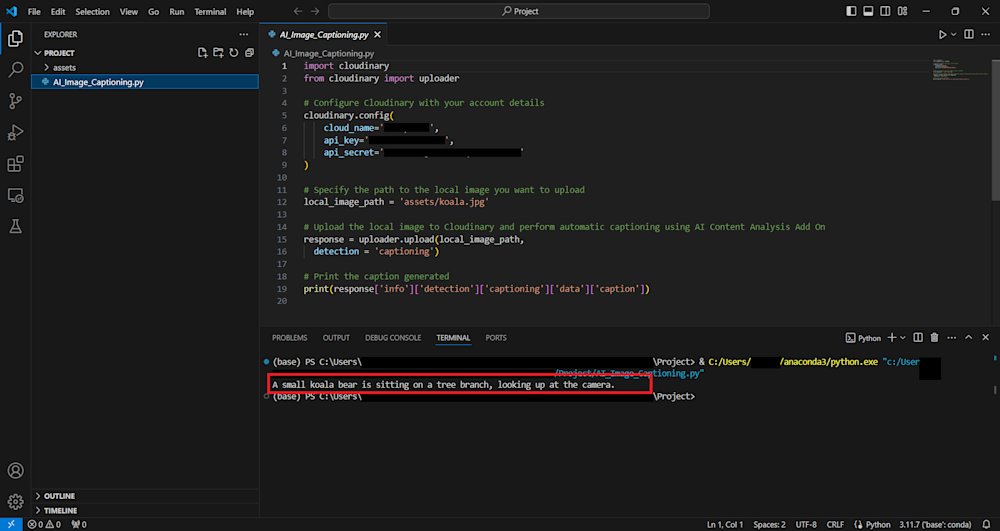Go forward in navigation history
Screen dimensions: 1000x531
pyautogui.click(x=315, y=11)
